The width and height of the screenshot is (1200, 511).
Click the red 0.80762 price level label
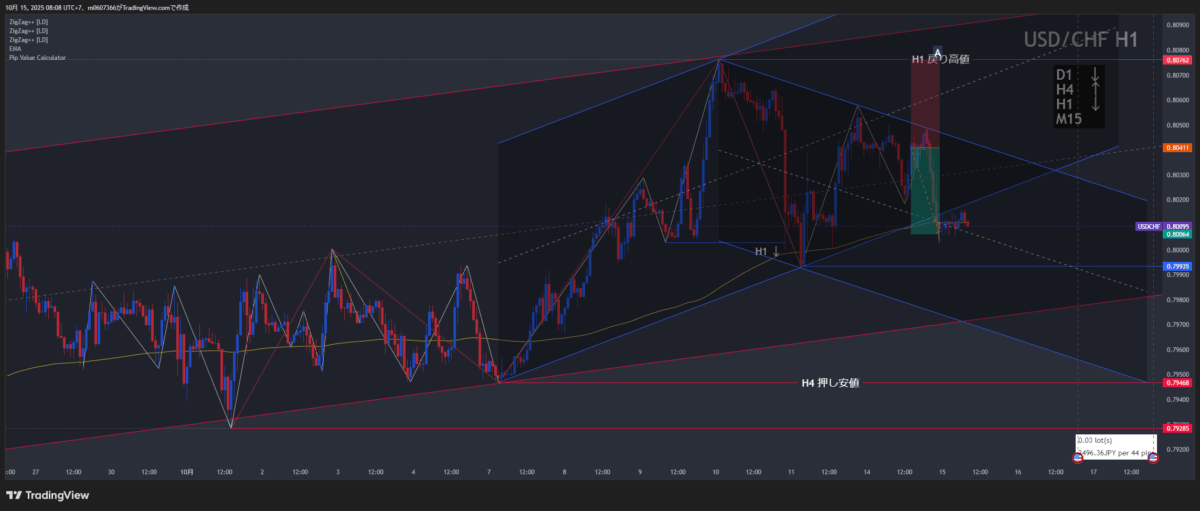point(1177,60)
